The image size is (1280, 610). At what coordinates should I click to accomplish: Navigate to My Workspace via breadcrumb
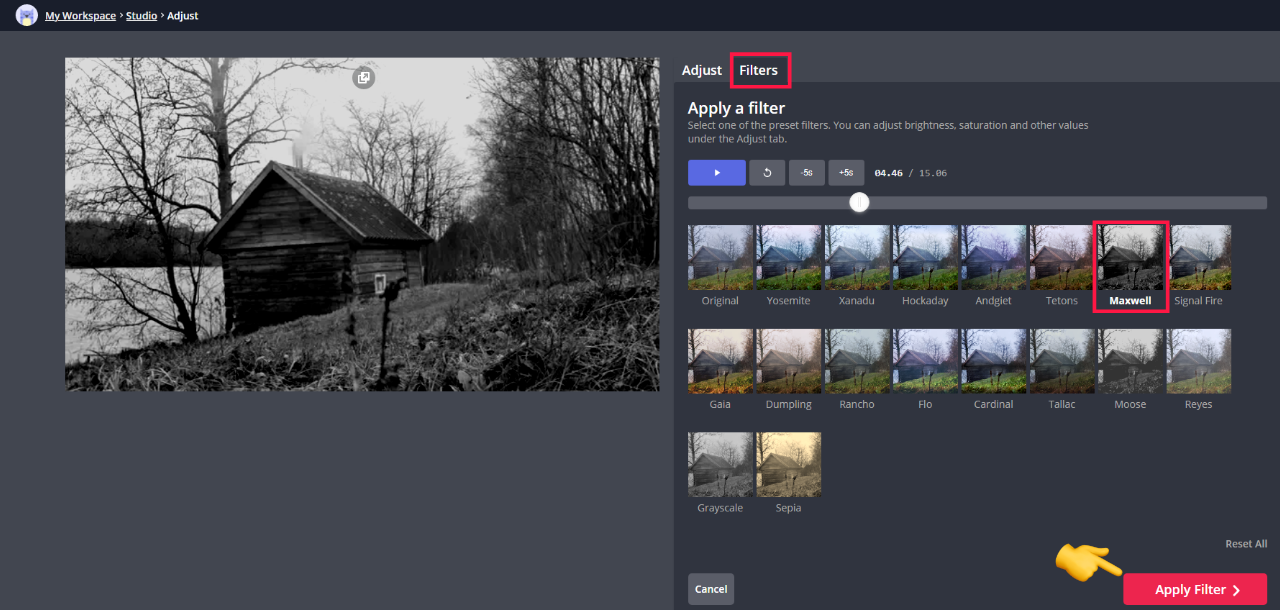[80, 15]
